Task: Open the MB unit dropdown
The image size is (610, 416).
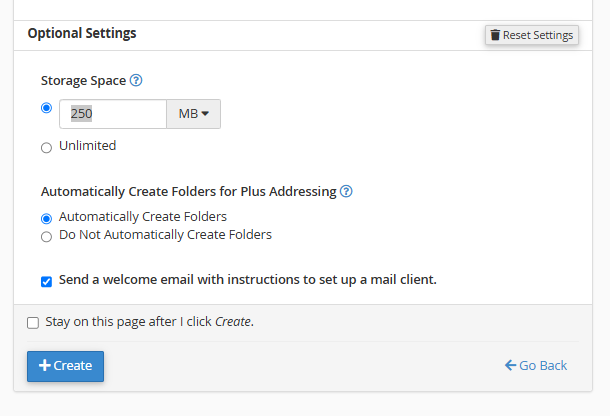Action: point(193,114)
